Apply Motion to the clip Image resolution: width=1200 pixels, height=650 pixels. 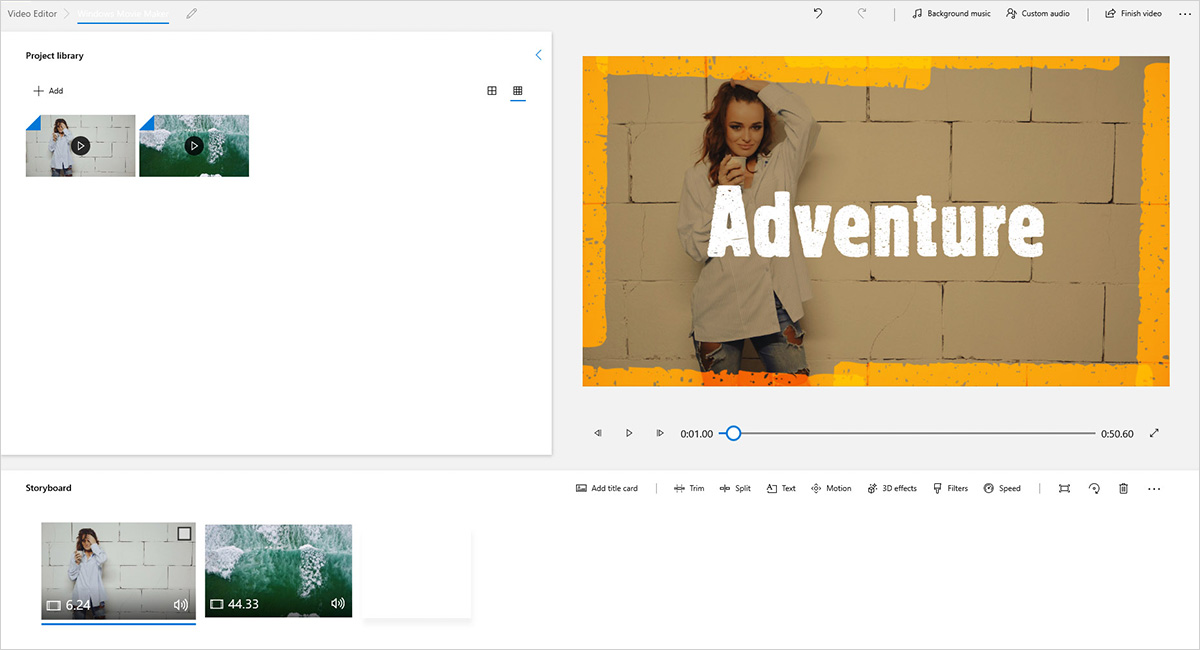coord(831,488)
